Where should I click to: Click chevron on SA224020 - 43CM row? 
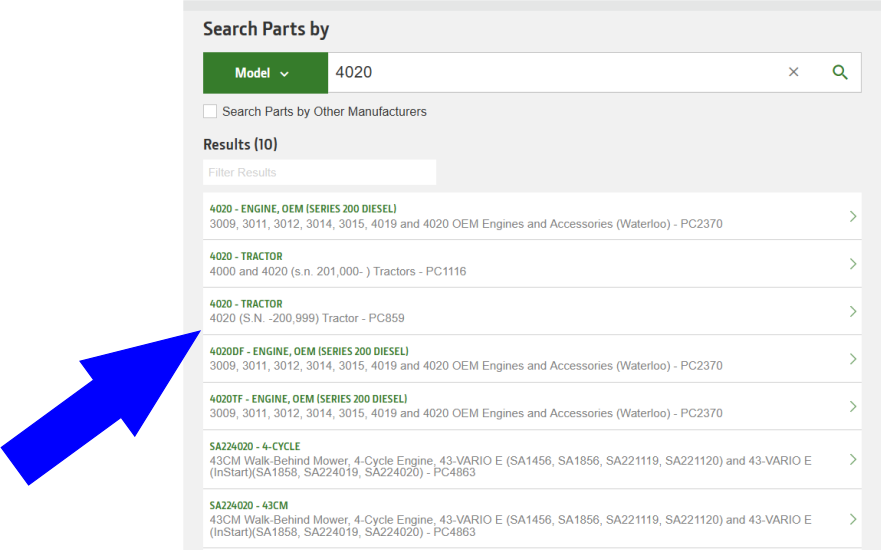coord(853,519)
